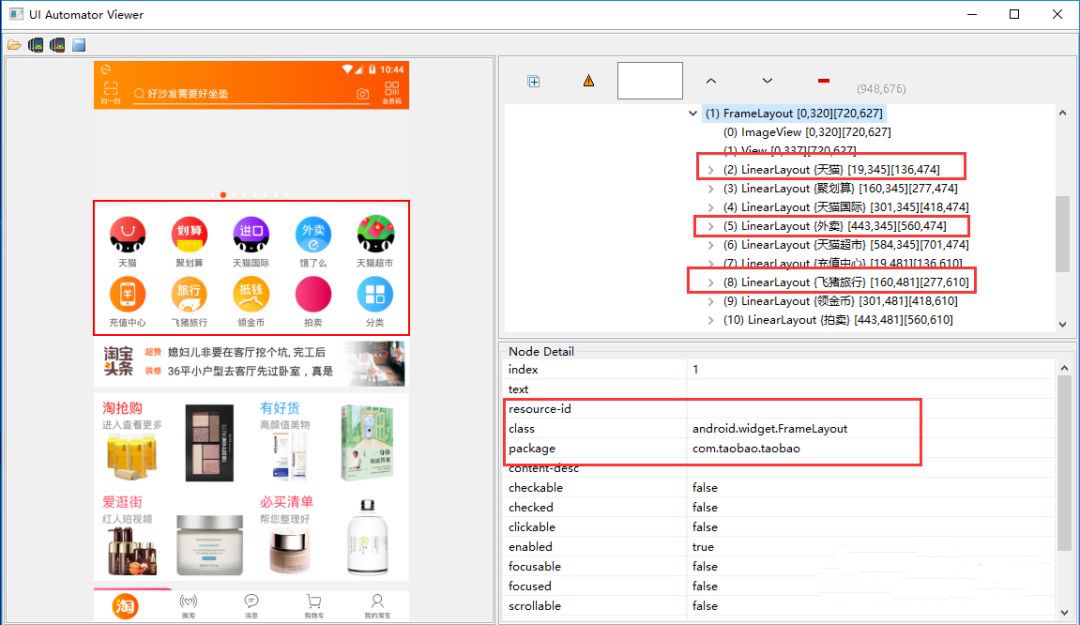Screen dimensions: 1080x625
Task: Click the focusable row in Node Detail
Action: coord(779,566)
